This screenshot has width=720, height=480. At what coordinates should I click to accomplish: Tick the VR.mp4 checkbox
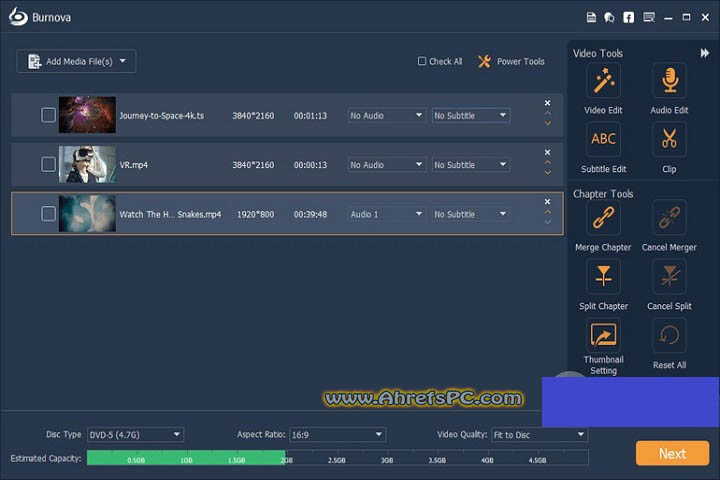[48, 164]
